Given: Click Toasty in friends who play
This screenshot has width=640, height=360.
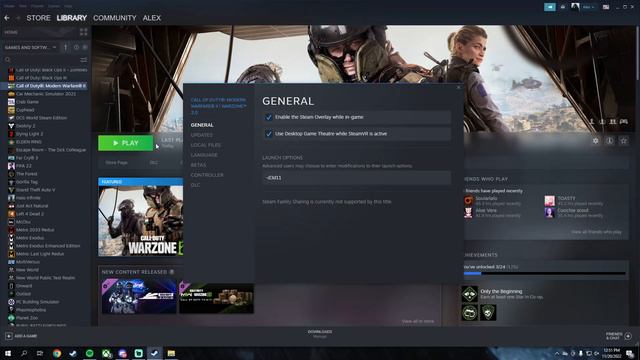Looking at the screenshot, I should 567,198.
